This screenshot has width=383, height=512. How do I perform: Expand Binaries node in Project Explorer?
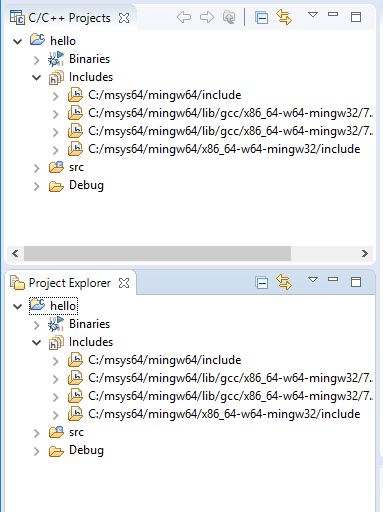click(37, 325)
